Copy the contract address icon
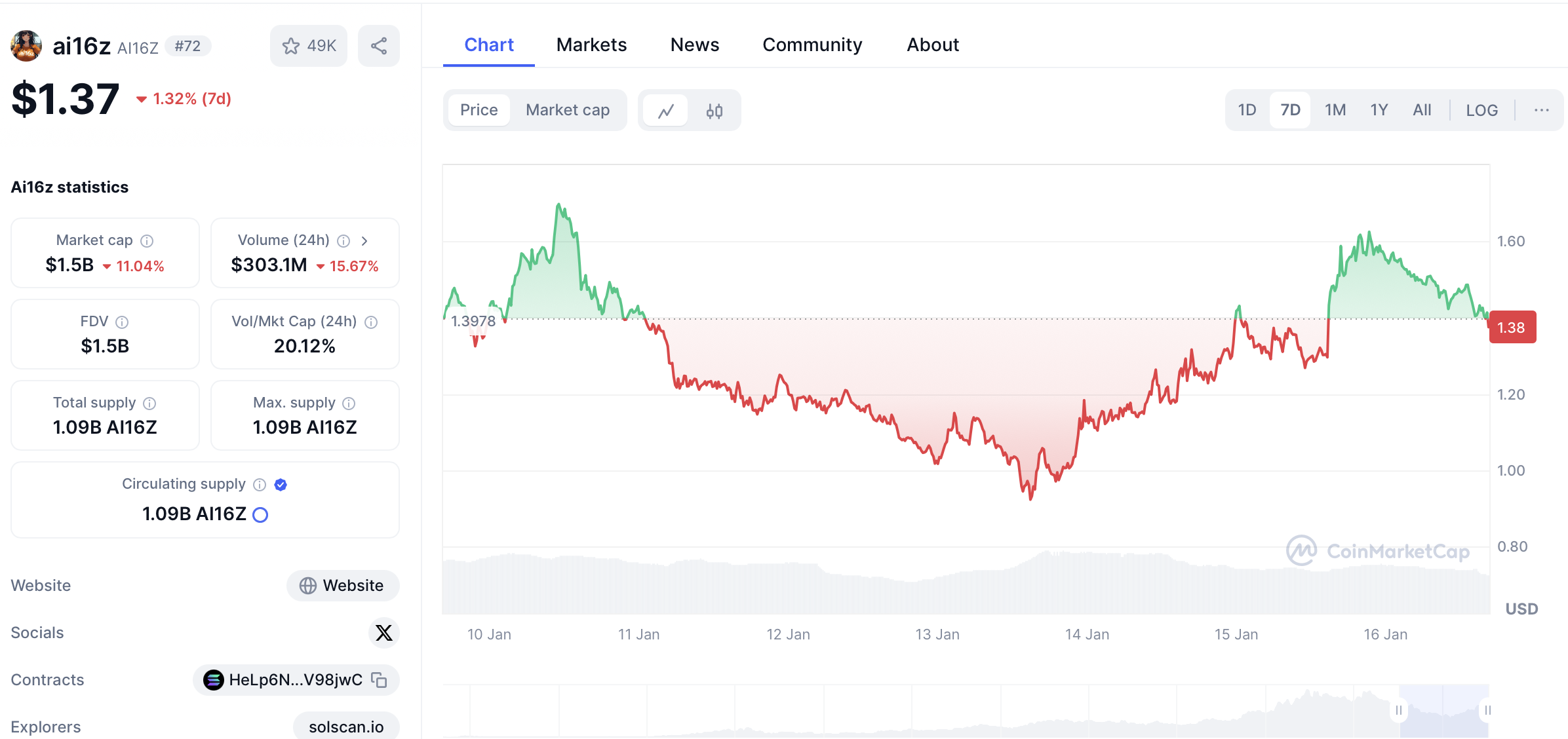Image resolution: width=1568 pixels, height=739 pixels. [379, 680]
